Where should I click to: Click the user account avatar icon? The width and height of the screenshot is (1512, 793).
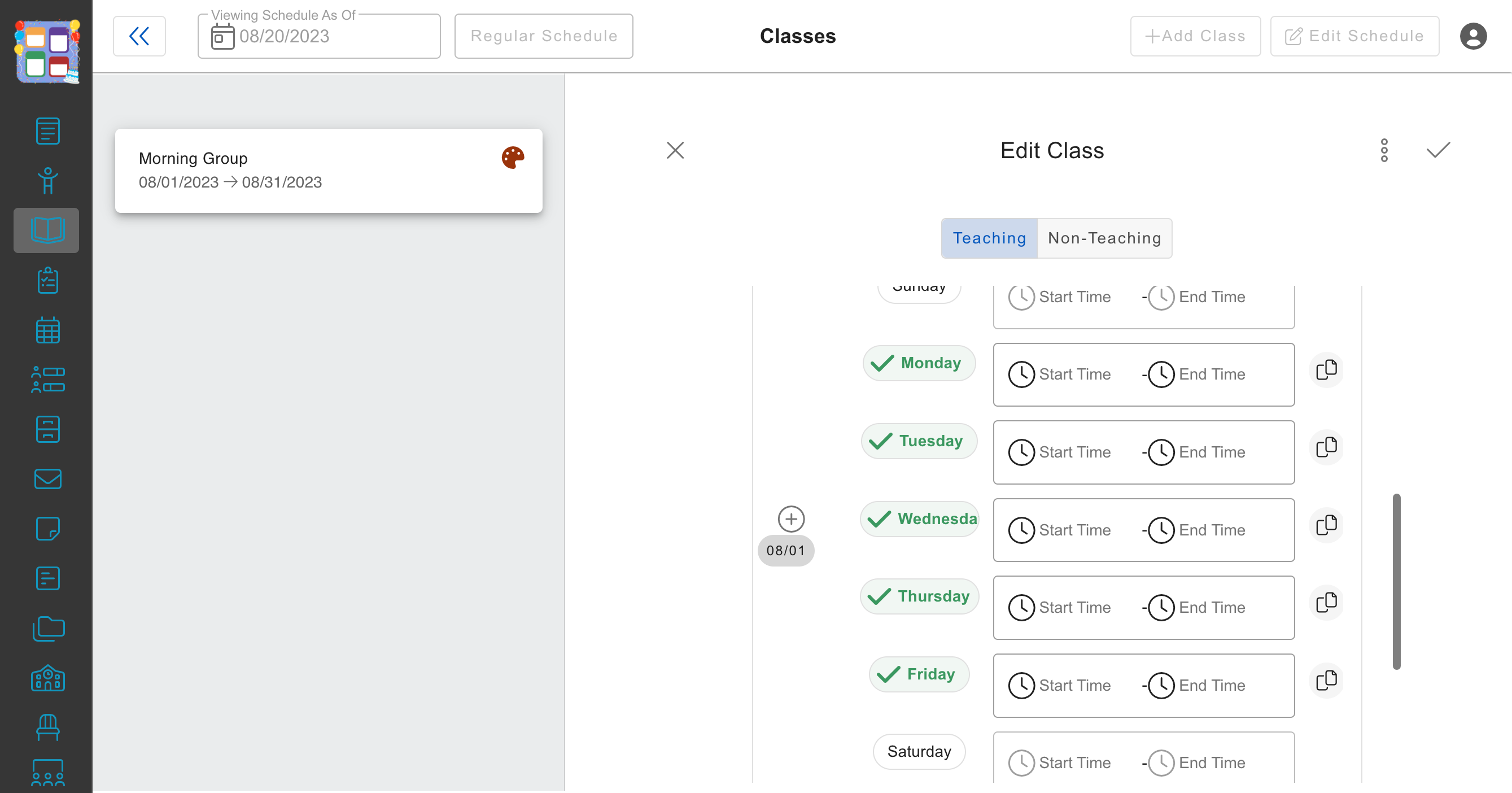point(1473,36)
